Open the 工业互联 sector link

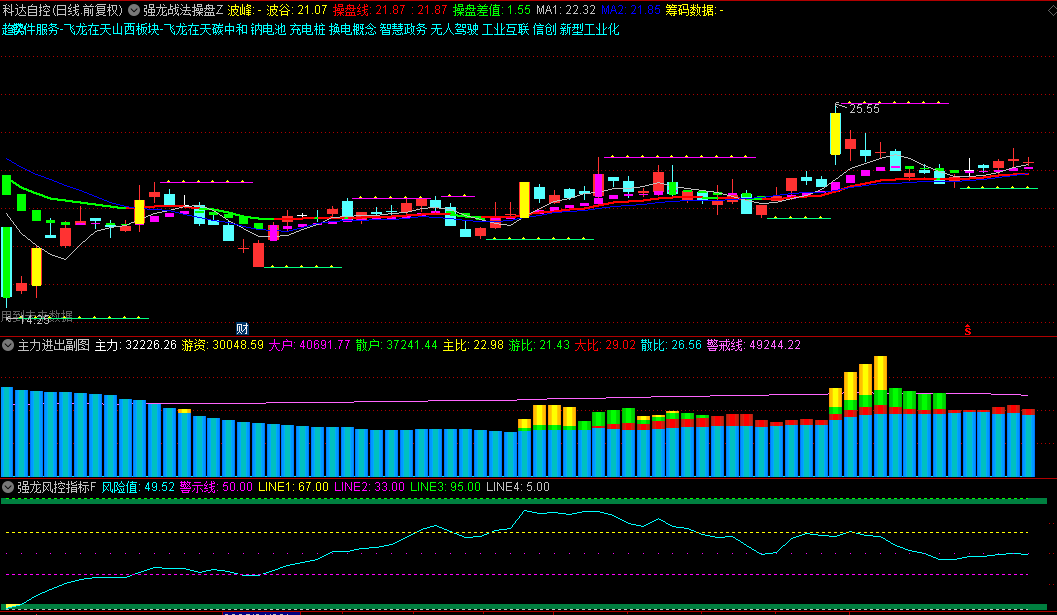506,29
